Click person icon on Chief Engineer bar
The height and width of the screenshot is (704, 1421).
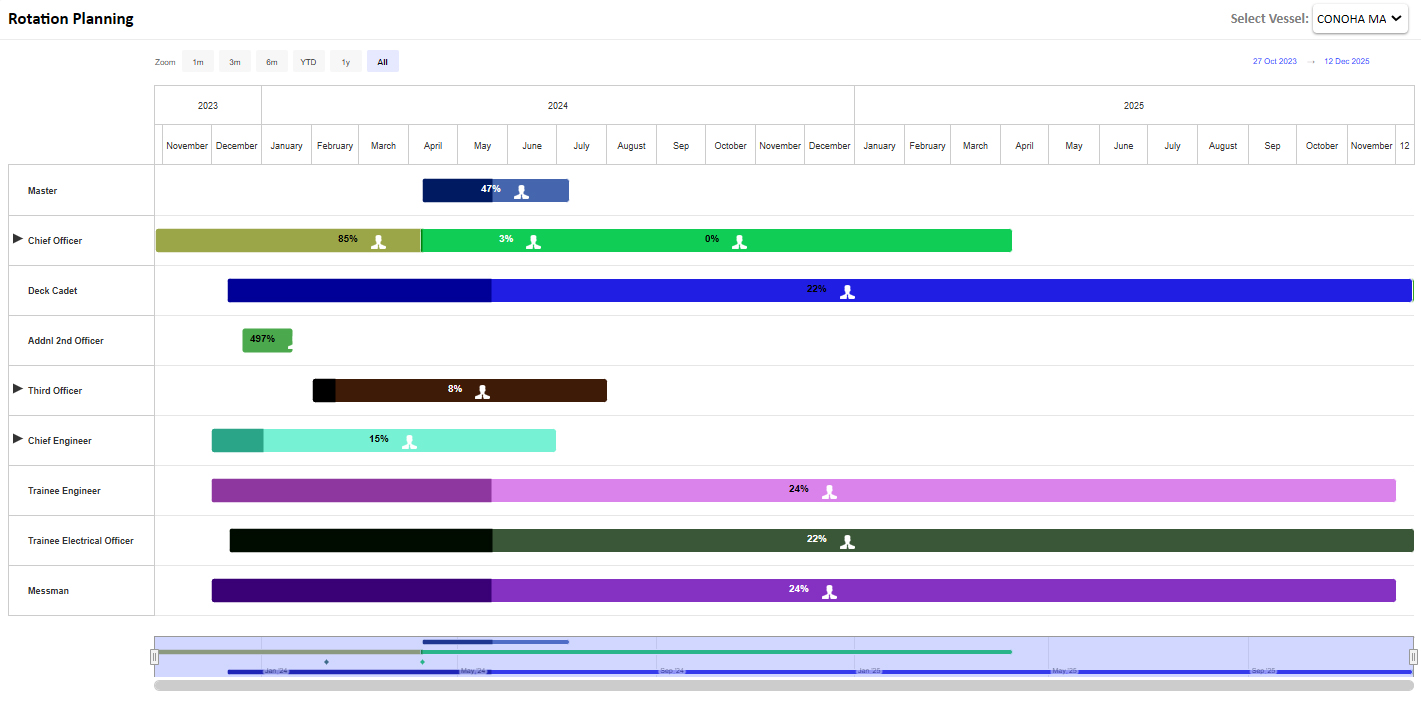click(409, 442)
